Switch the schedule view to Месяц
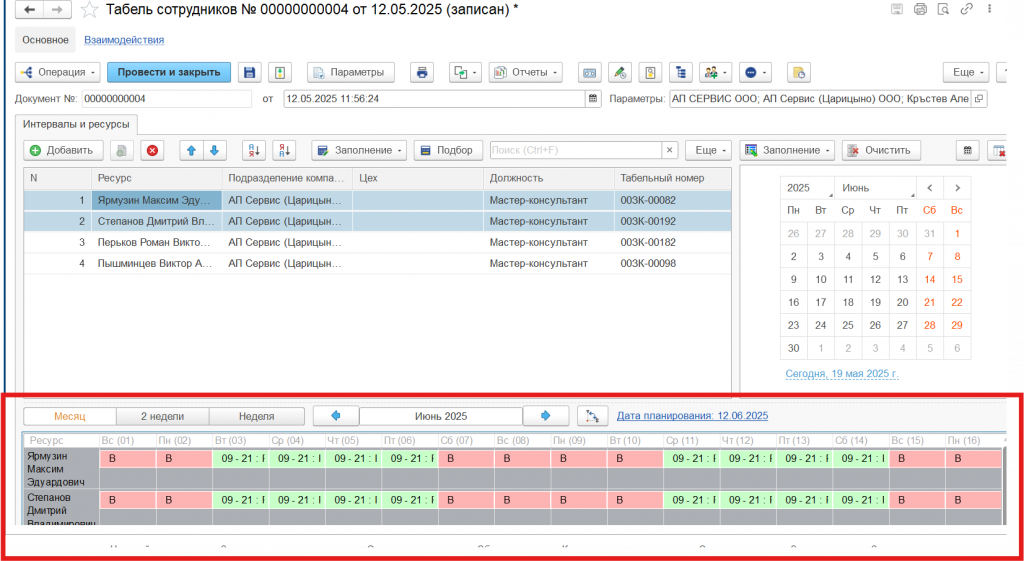Viewport: 1024px width, 561px height. click(x=69, y=416)
